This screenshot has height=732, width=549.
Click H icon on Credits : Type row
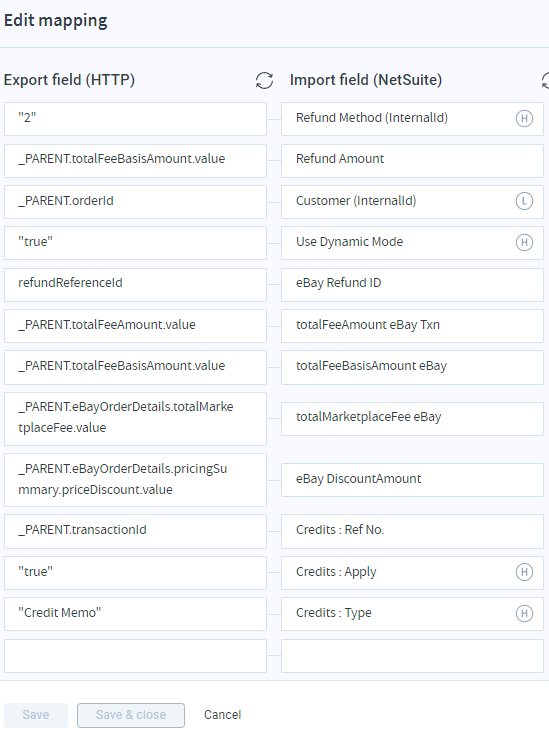524,613
